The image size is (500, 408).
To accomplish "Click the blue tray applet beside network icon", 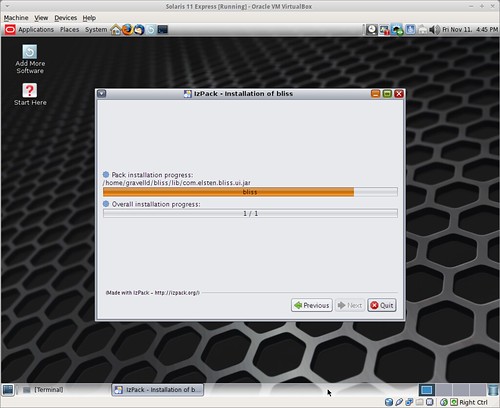I will click(x=410, y=30).
